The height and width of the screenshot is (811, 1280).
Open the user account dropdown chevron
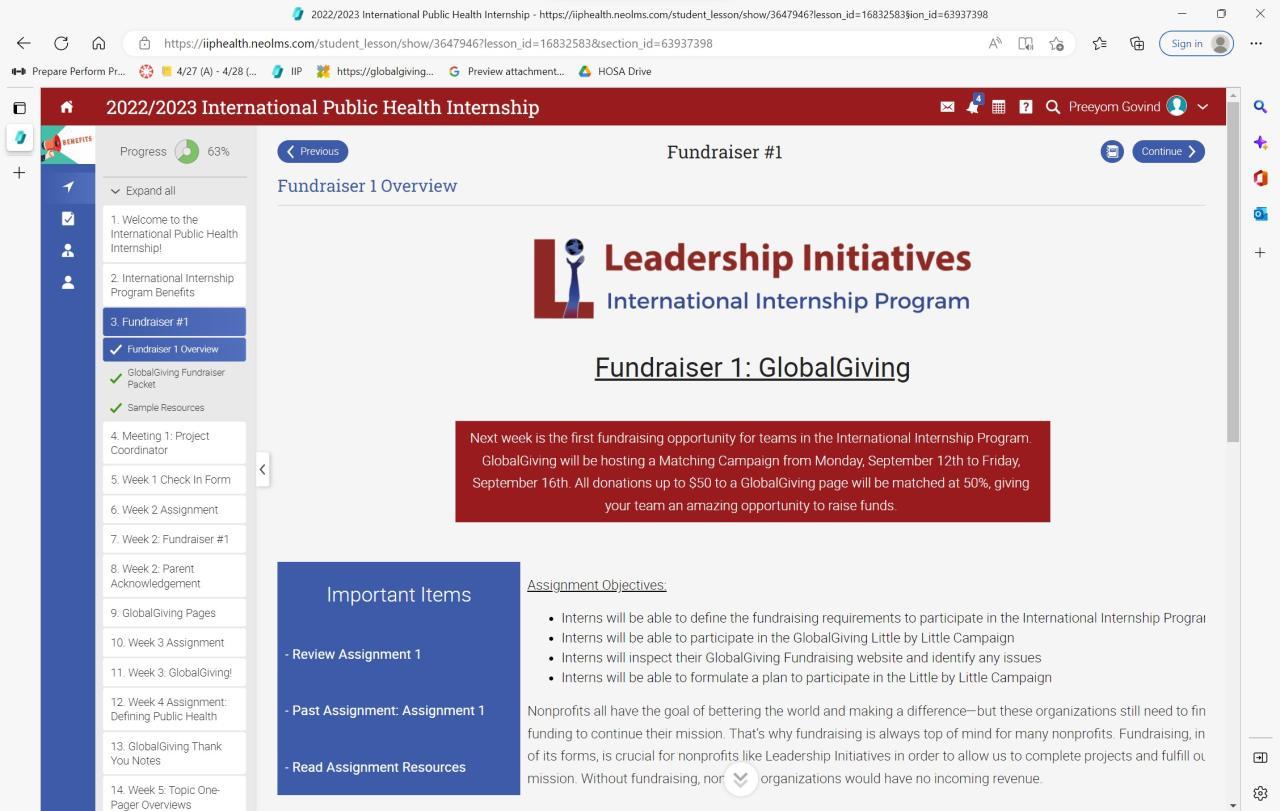pos(1203,107)
